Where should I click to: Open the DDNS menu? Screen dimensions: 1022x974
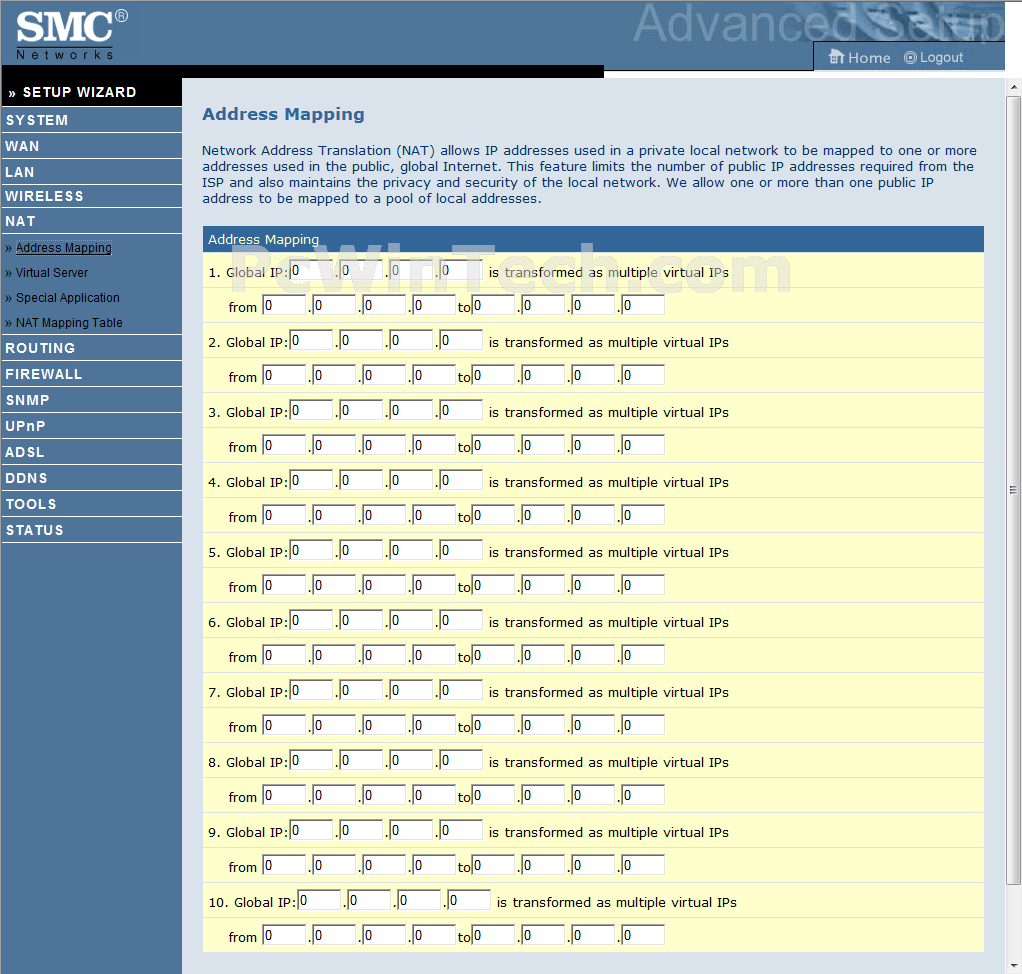(91, 478)
